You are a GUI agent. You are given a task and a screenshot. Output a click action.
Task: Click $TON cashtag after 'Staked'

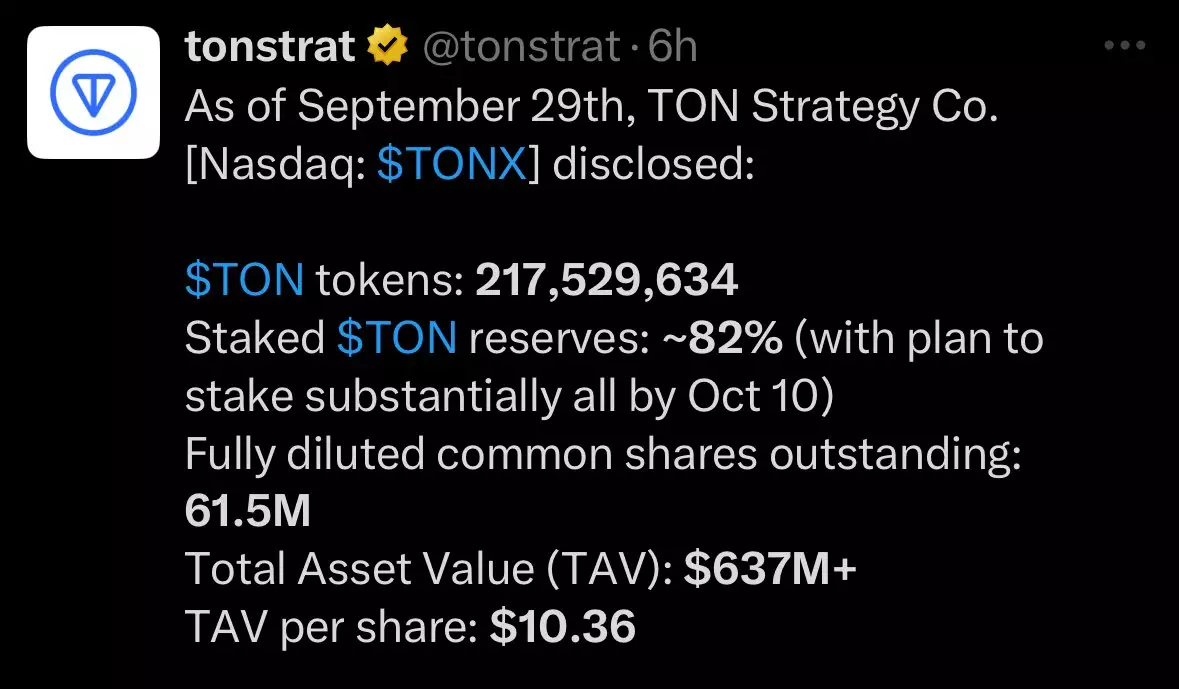point(397,340)
